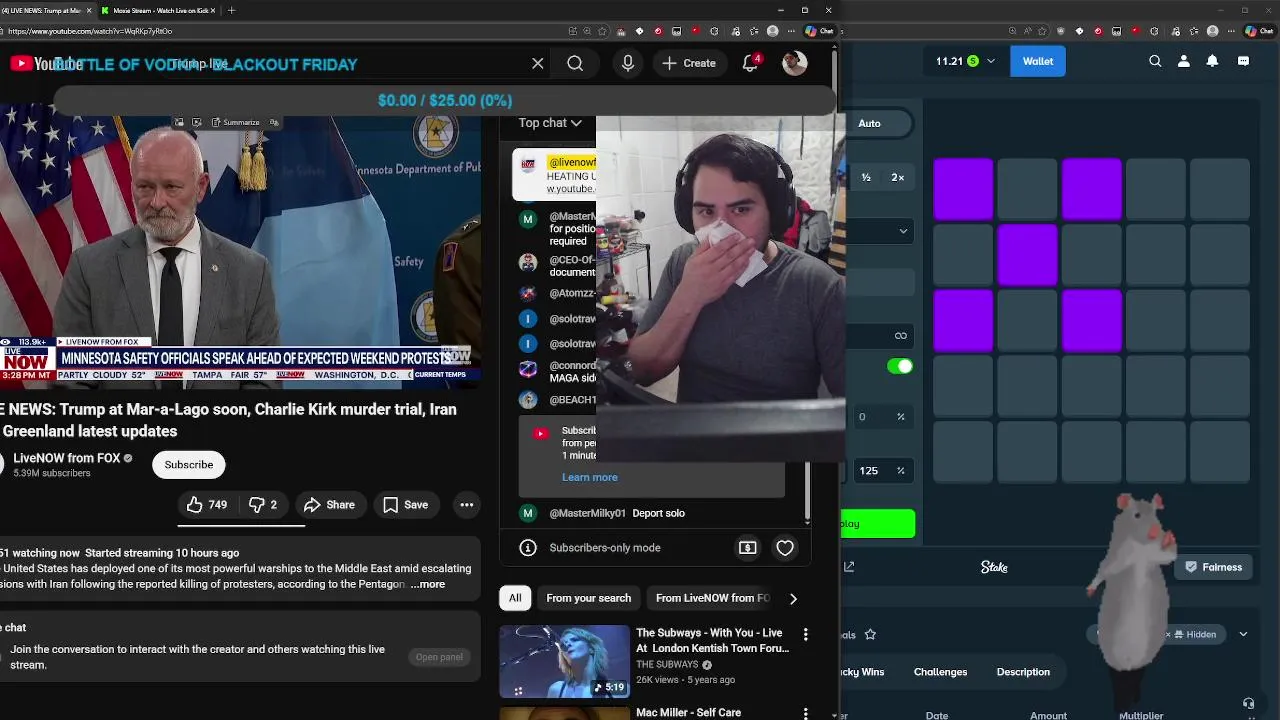Image resolution: width=1280 pixels, height=720 pixels.
Task: Collapse the game info chevron
Action: point(1243,634)
